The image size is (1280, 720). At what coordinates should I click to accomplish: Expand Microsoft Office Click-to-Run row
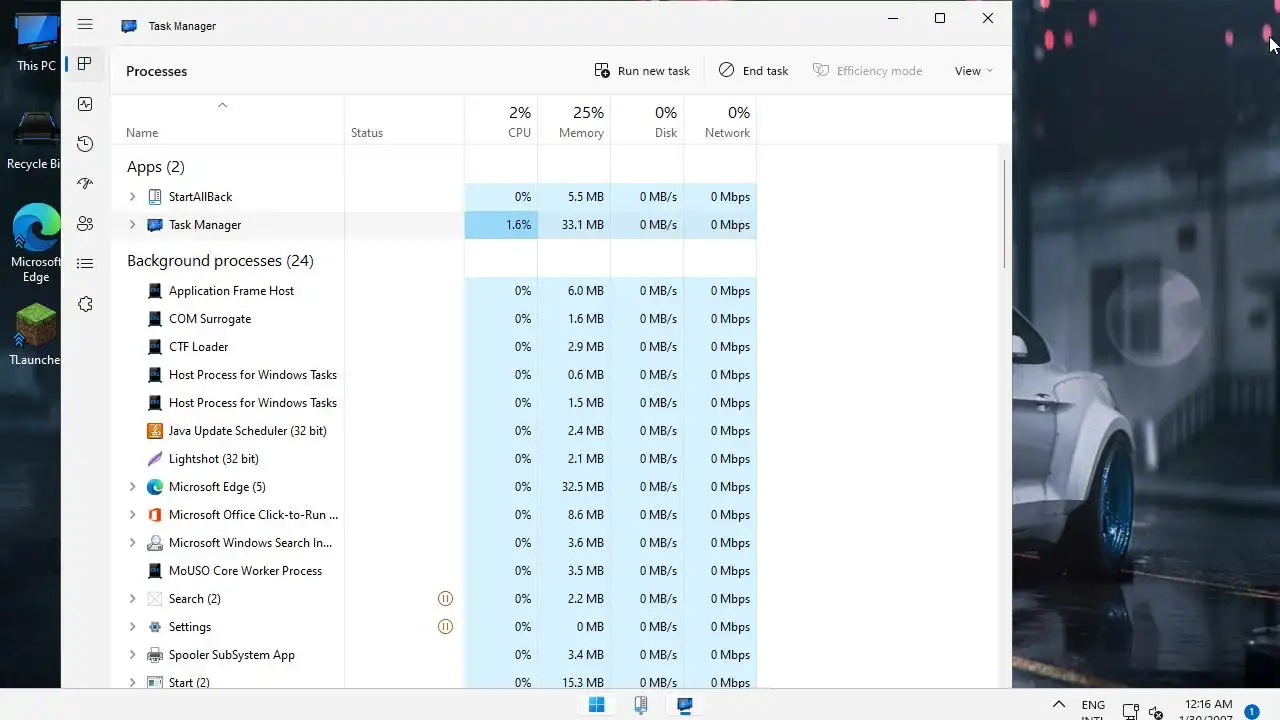click(x=132, y=515)
